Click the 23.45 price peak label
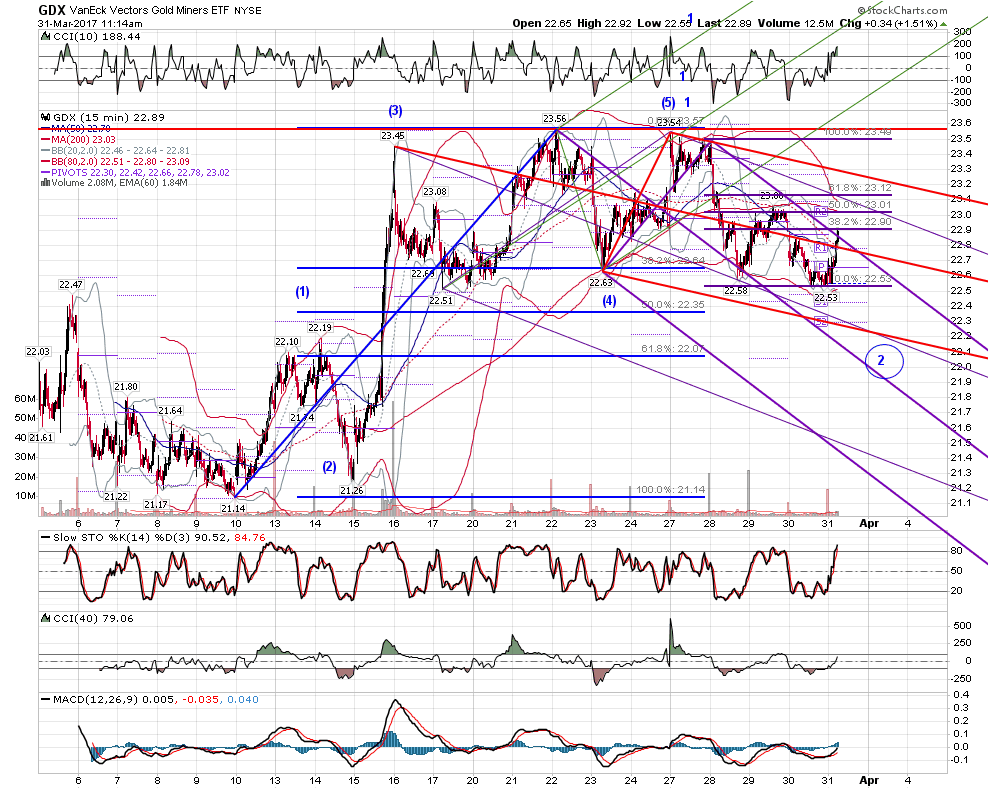 (393, 135)
